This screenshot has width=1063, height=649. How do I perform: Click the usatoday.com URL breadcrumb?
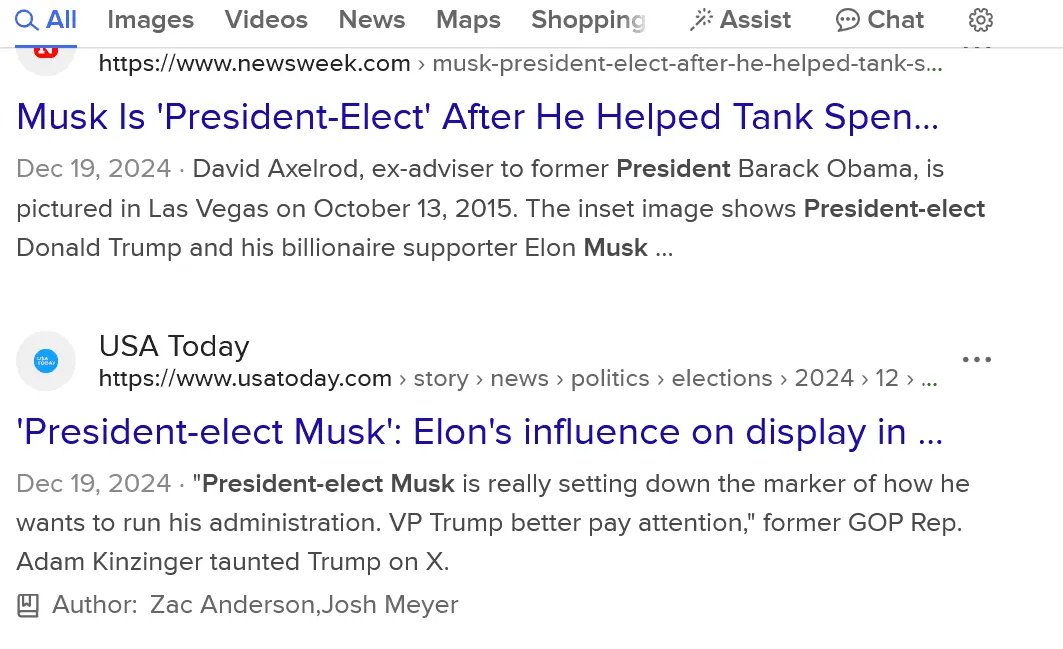click(246, 379)
